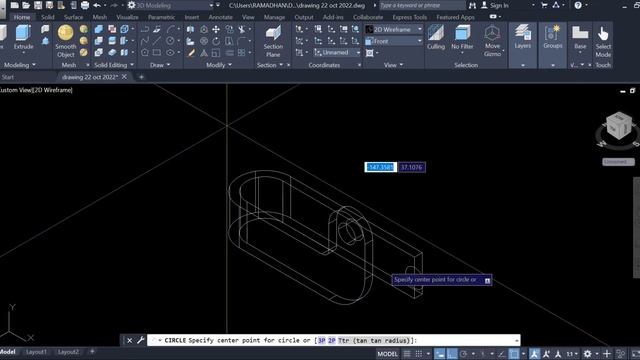
Task: Open the 3D Modeling workspace dropdown
Action: point(170,5)
